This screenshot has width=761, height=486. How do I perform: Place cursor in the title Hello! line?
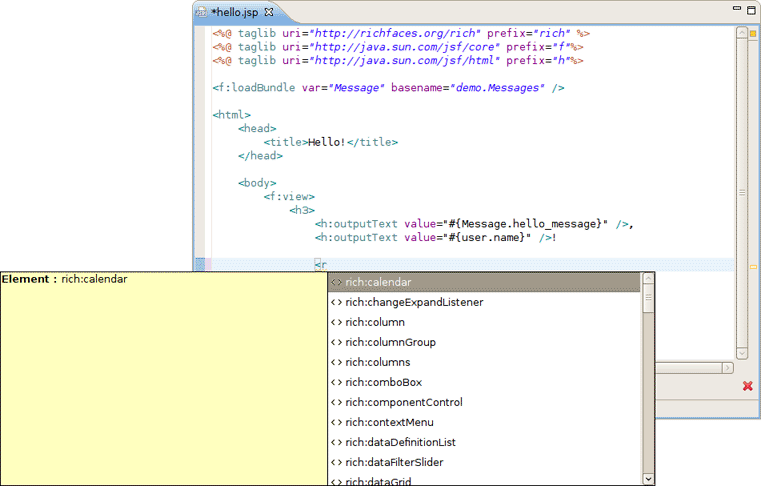click(330, 142)
